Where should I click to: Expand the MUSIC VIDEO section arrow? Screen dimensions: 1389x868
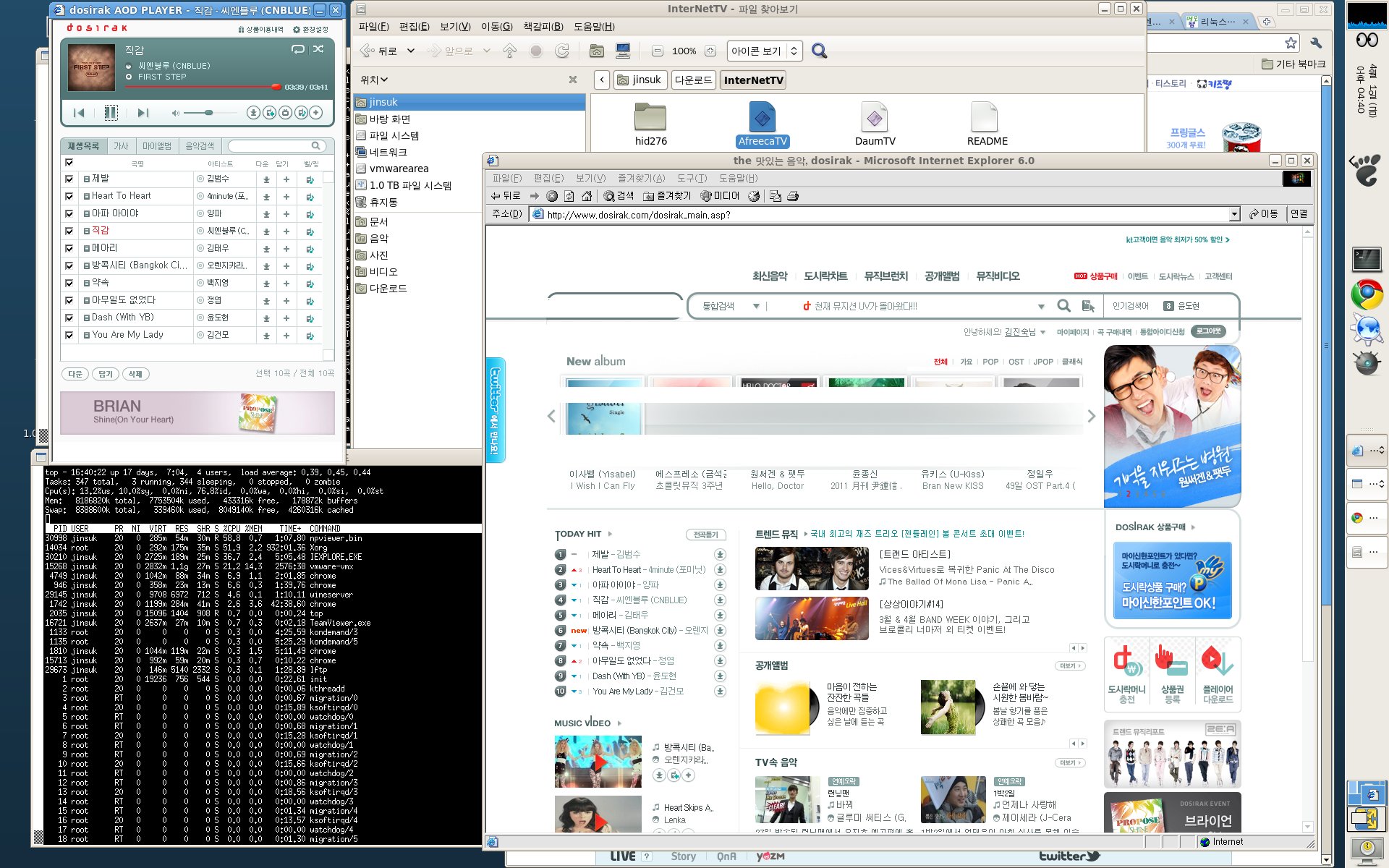coord(619,723)
